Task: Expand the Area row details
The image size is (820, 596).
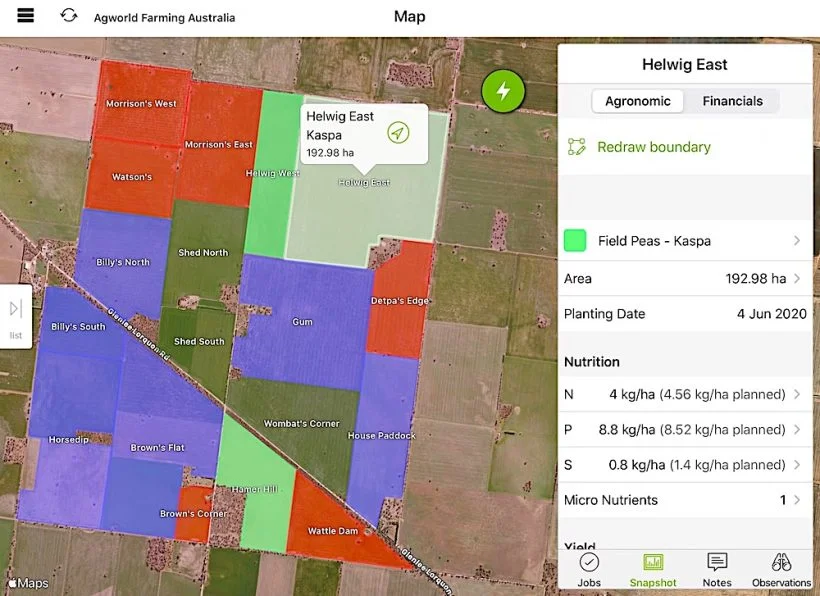Action: coord(795,278)
